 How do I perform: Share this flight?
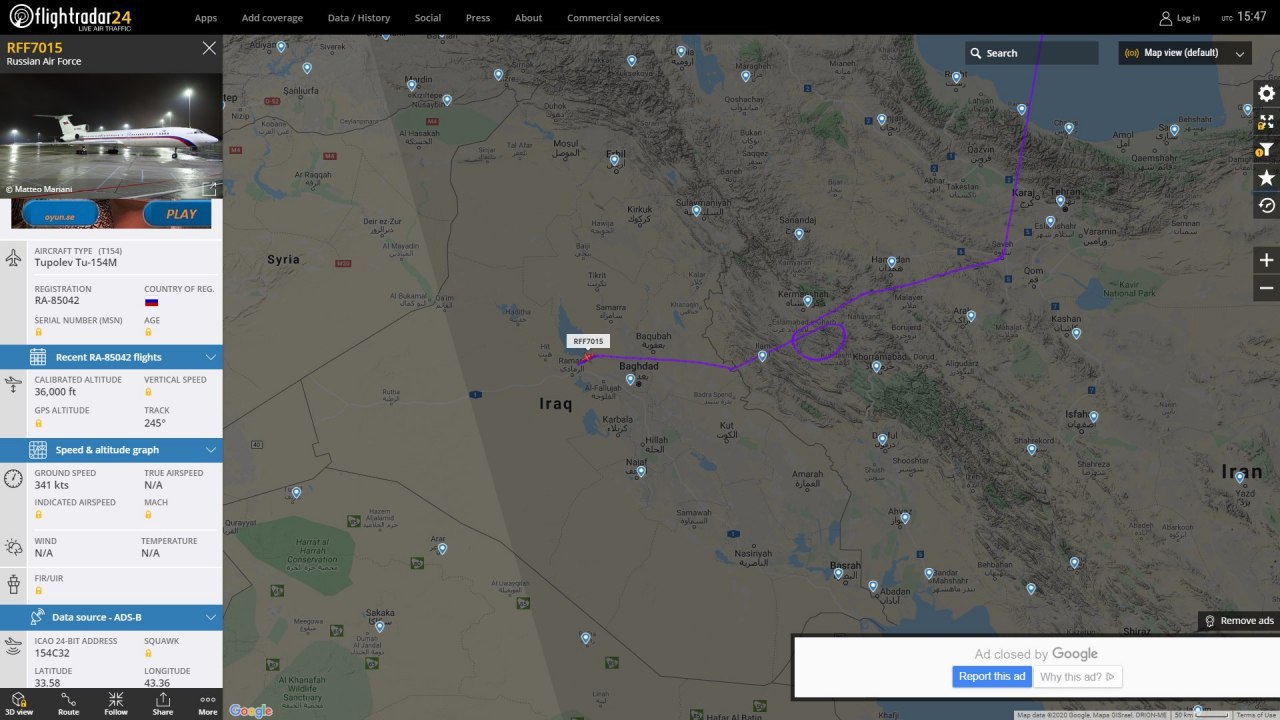(x=162, y=704)
